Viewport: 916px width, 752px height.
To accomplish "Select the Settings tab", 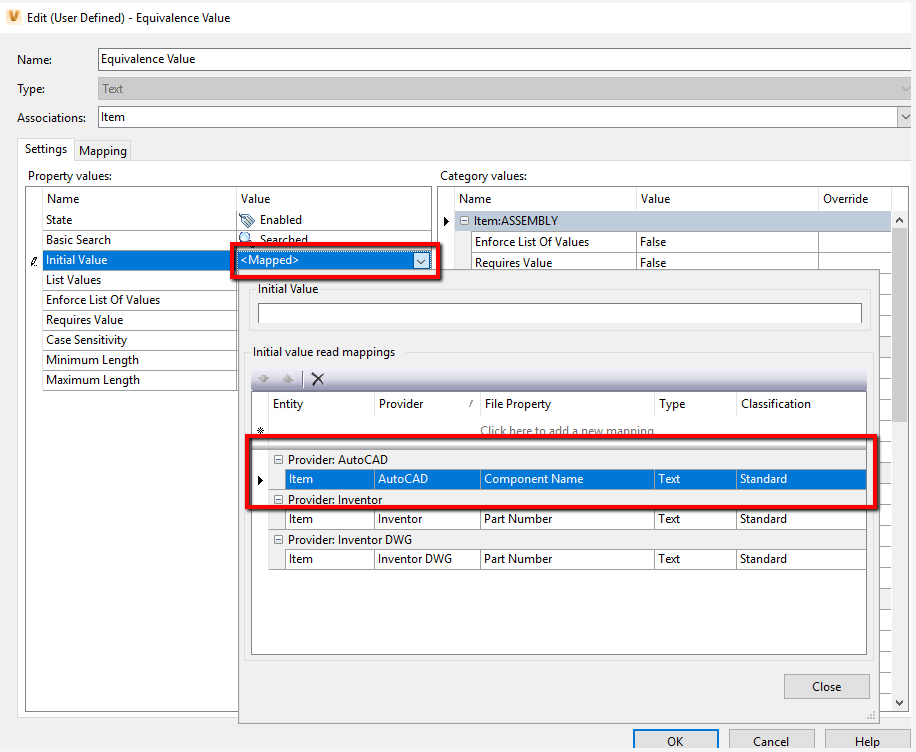I will 45,150.
